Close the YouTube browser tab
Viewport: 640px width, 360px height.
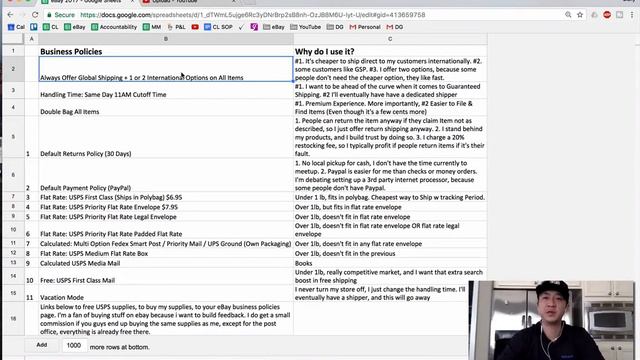[x=233, y=1]
